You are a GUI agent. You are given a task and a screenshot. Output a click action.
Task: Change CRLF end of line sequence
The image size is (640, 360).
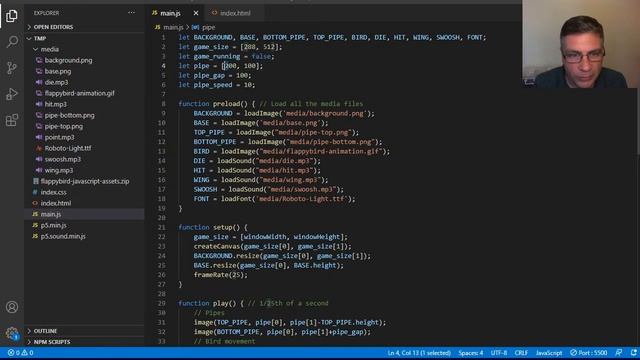click(521, 353)
